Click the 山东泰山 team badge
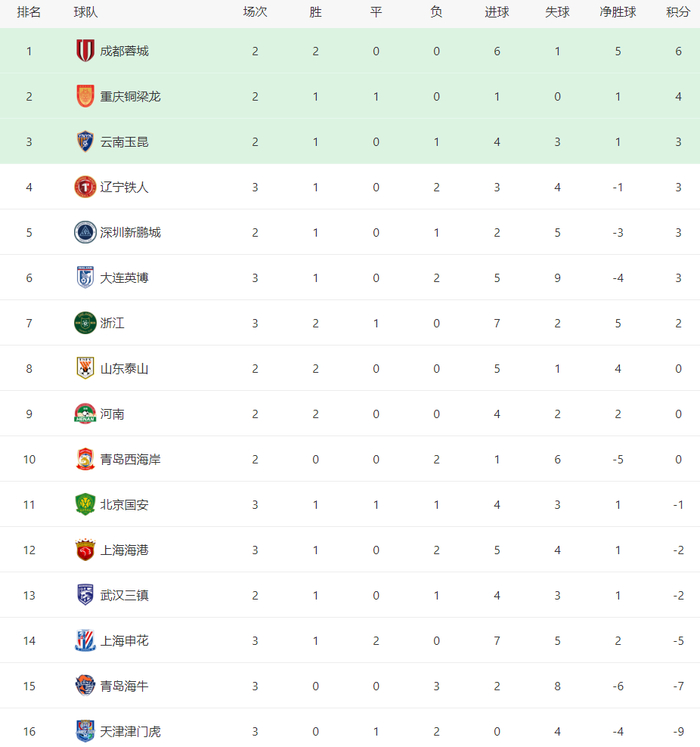The width and height of the screenshot is (700, 747). coord(85,368)
